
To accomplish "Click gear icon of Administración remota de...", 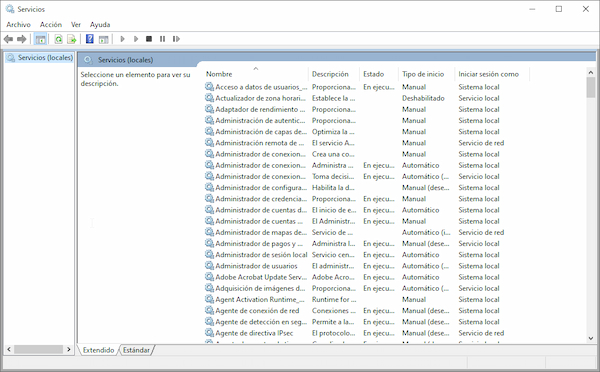I will [209, 143].
